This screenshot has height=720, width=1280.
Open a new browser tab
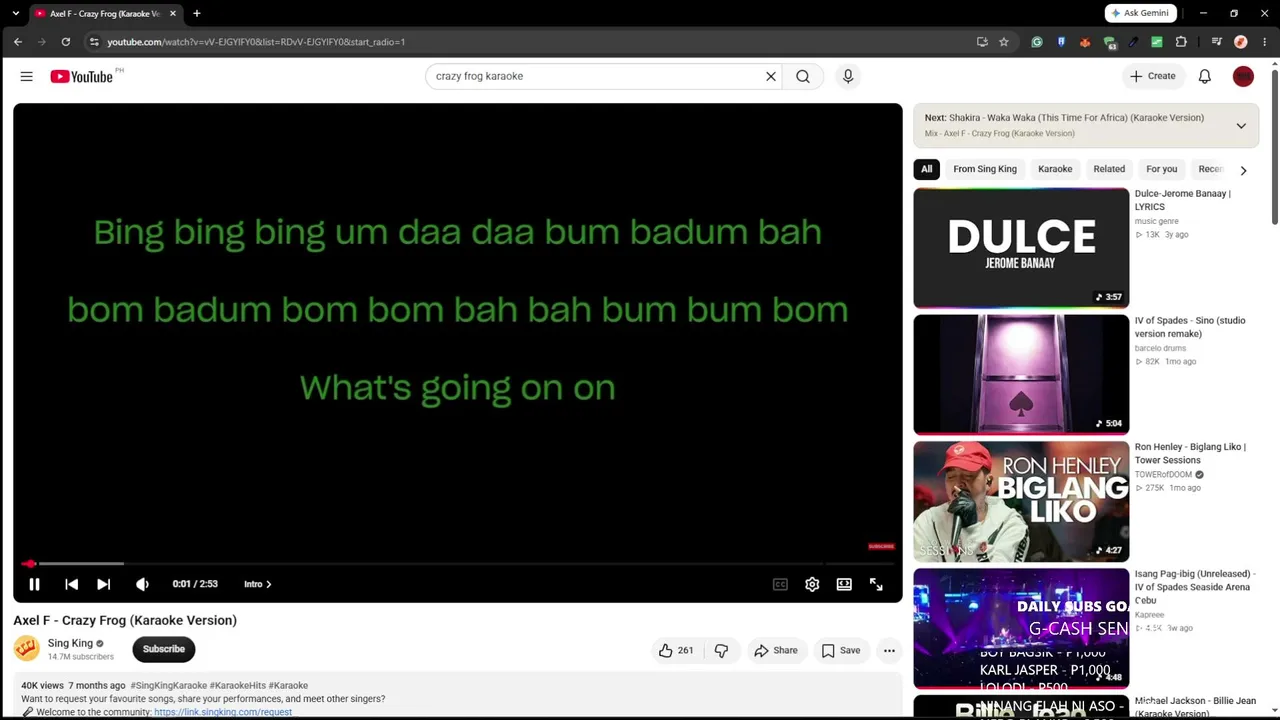[x=197, y=13]
